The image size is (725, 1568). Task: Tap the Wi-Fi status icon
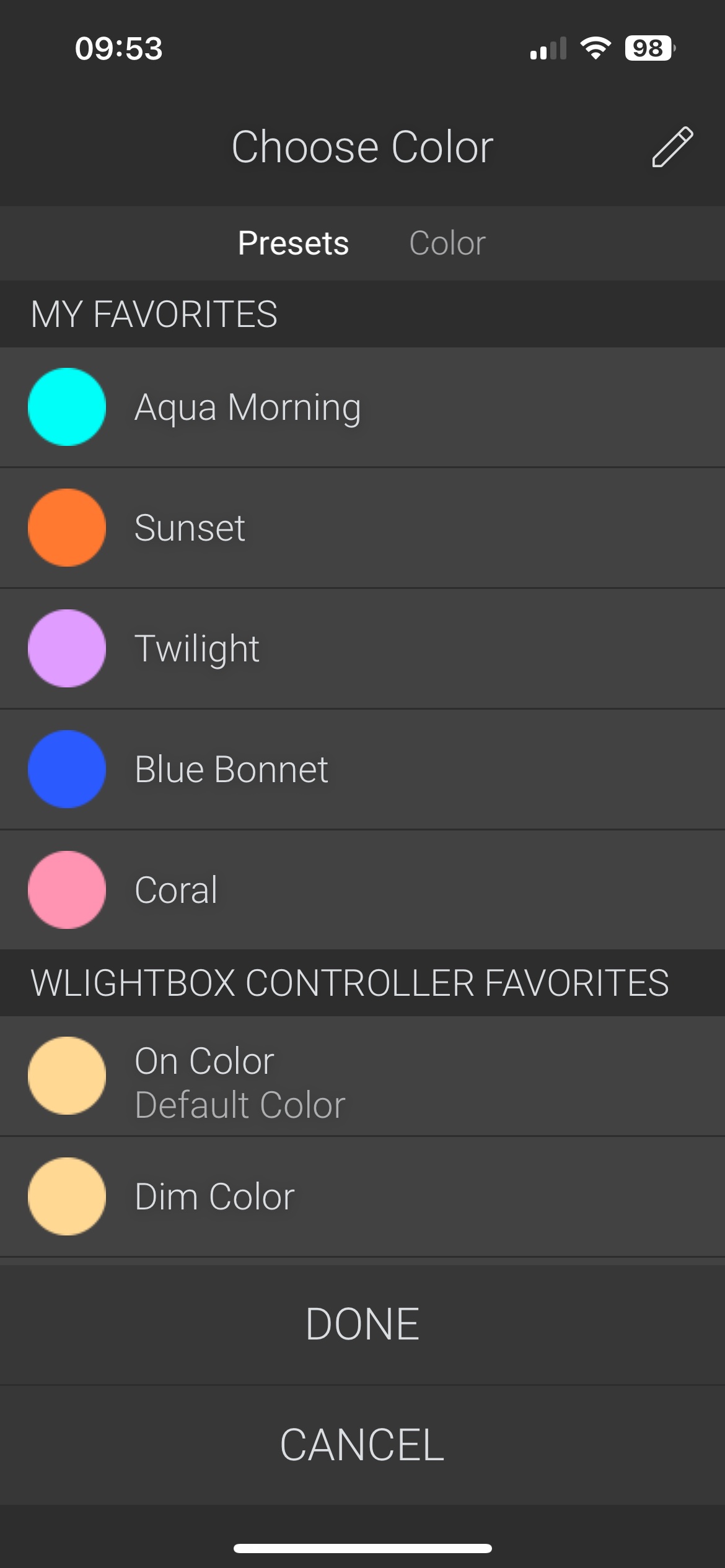595,48
